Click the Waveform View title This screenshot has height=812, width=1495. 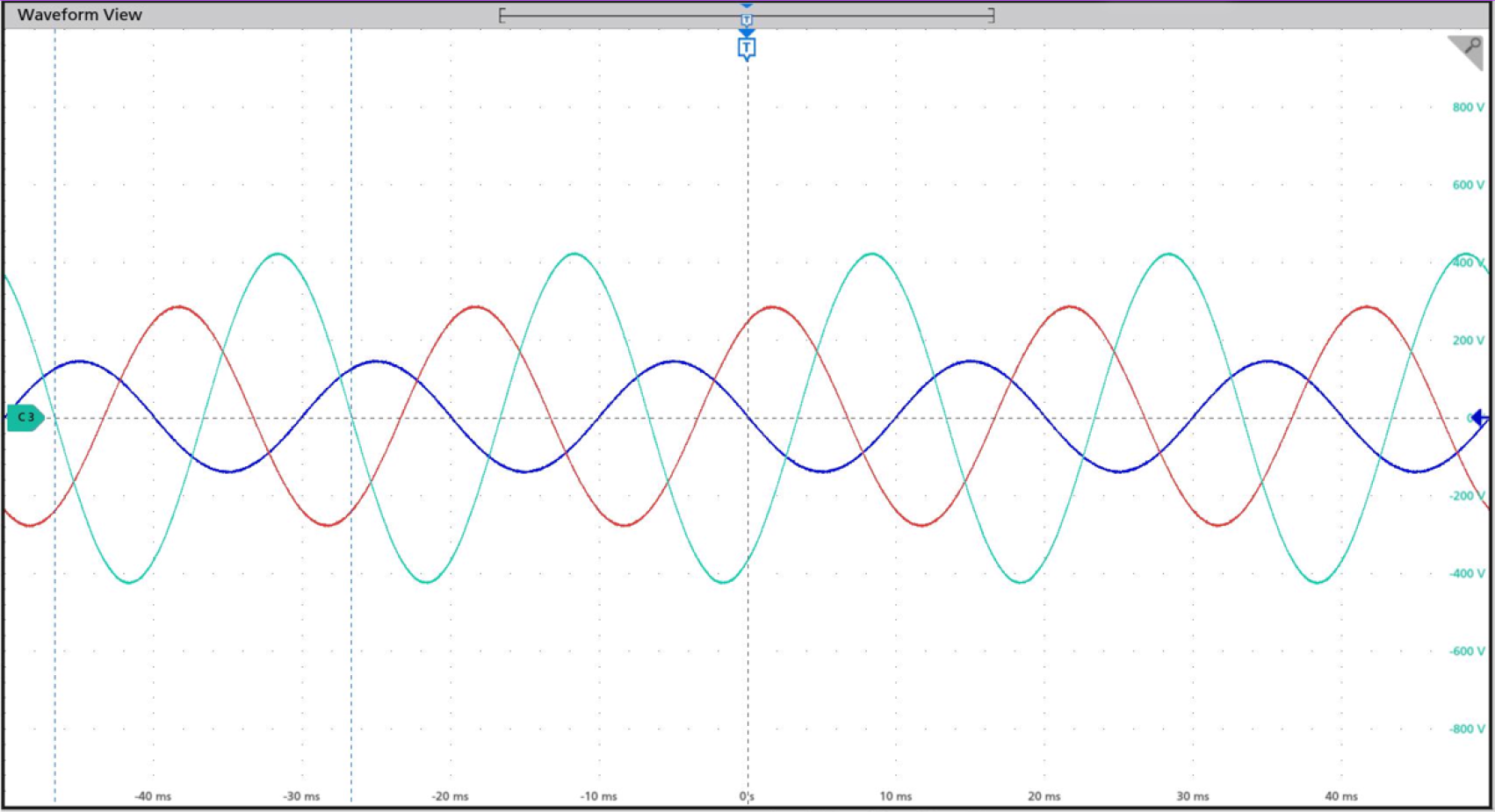[x=80, y=15]
